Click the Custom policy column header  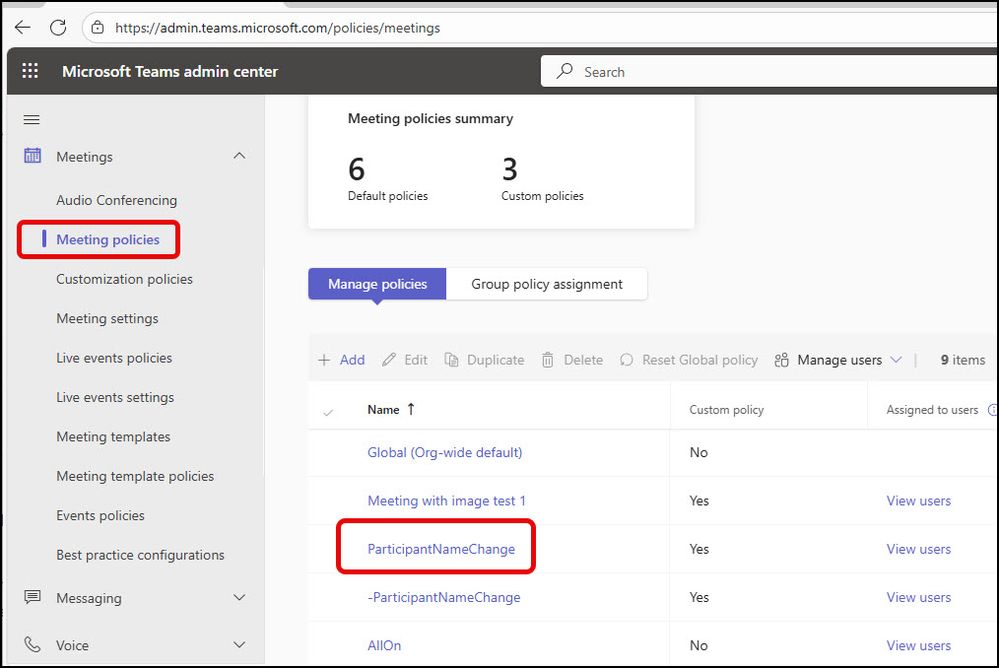tap(726, 410)
